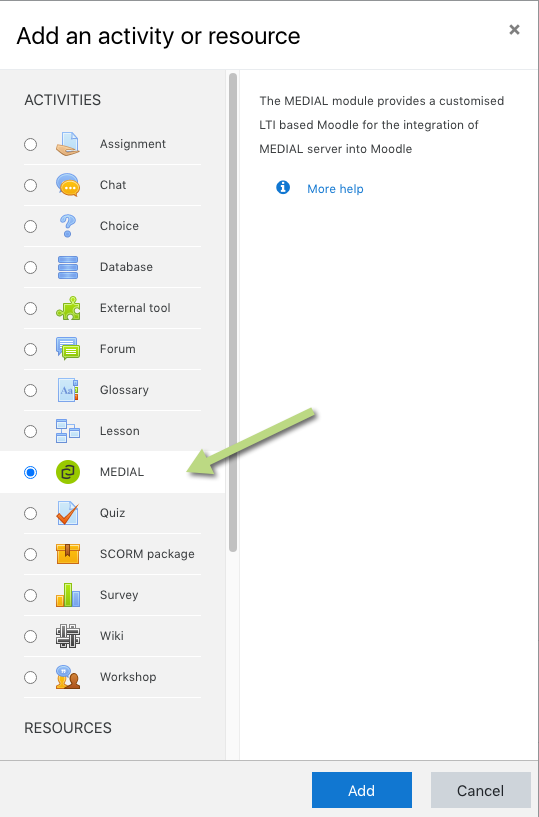
Task: Click the Wiki weave icon
Action: 68,636
